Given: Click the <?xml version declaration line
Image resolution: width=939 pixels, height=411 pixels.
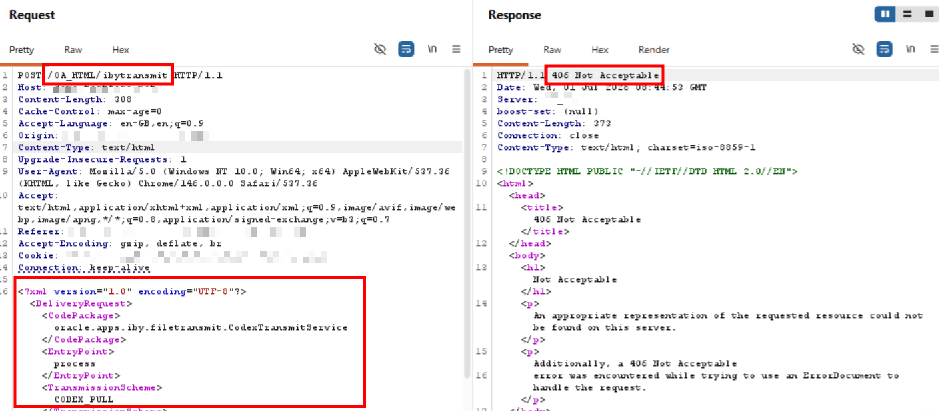Looking at the screenshot, I should [x=132, y=291].
